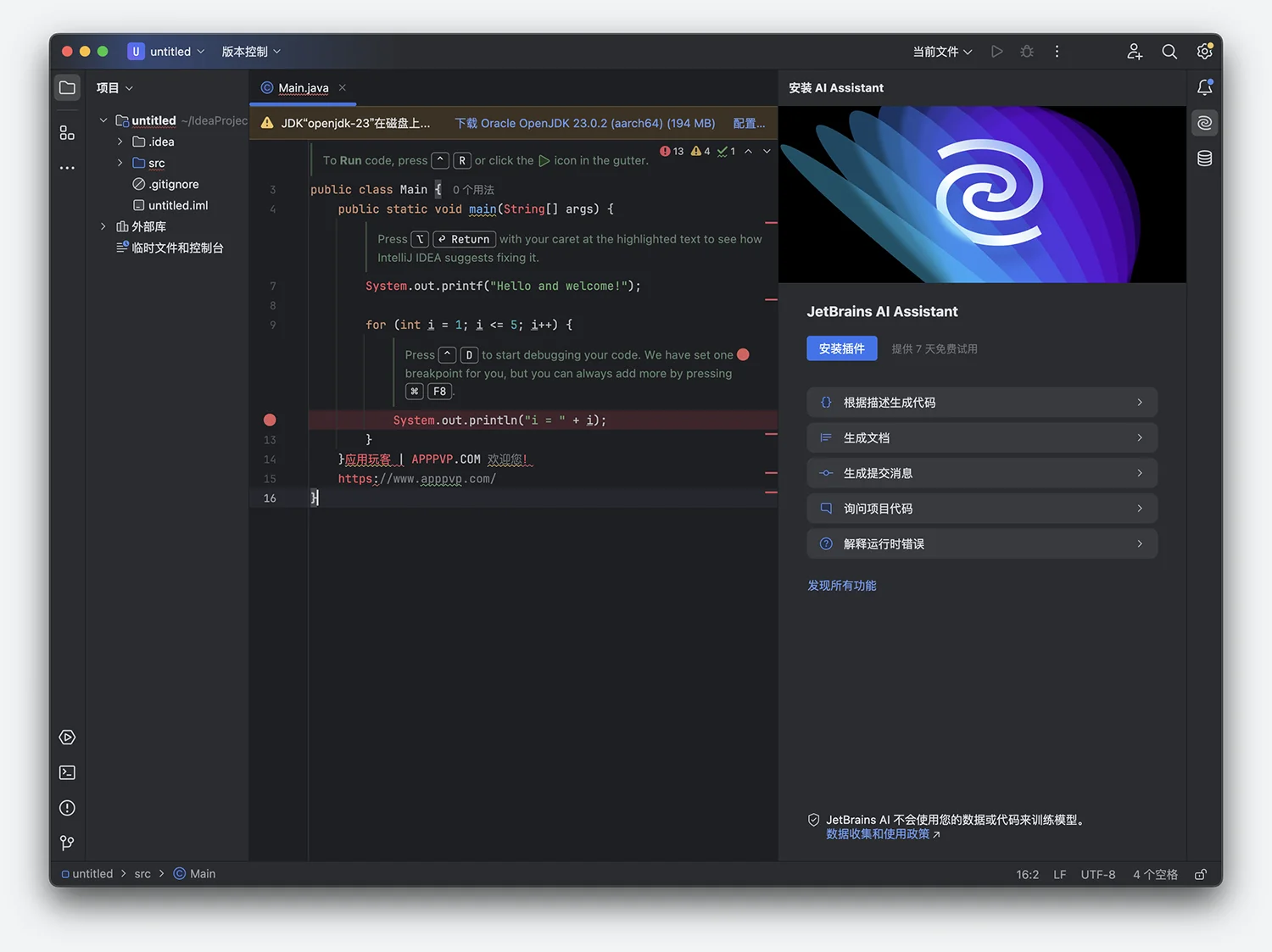This screenshot has width=1272, height=952.
Task: Expand 解释运行时错误 feature row
Action: [x=982, y=544]
